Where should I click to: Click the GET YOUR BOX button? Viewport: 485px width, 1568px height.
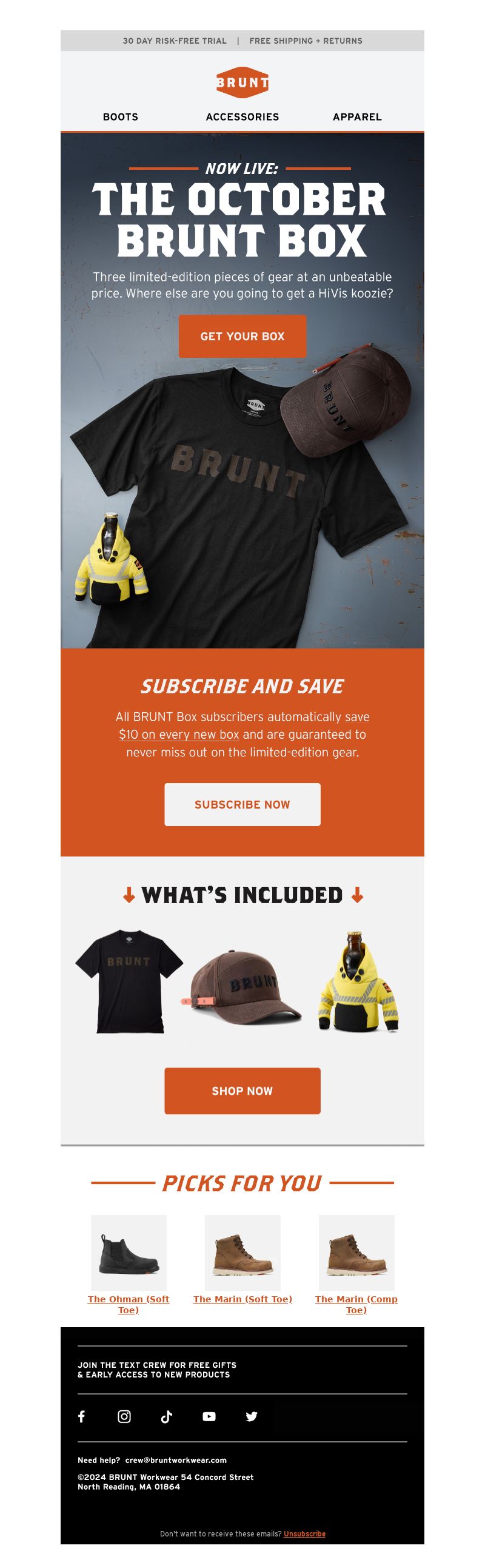(x=242, y=336)
